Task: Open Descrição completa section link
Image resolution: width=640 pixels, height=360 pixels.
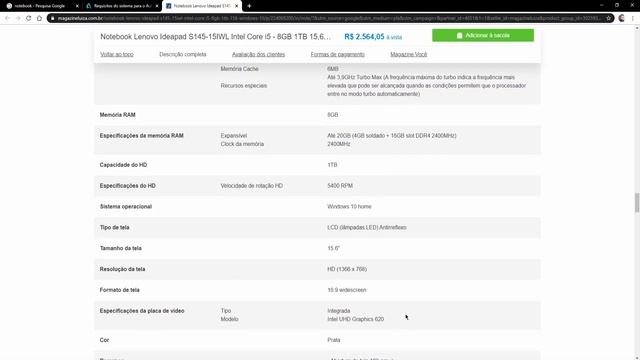Action: click(x=182, y=54)
